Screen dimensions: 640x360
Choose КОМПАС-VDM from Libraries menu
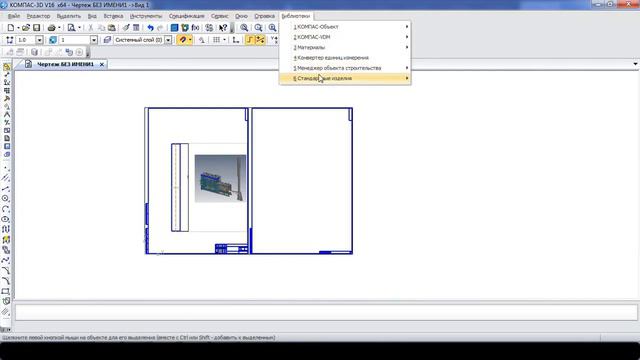(x=345, y=37)
